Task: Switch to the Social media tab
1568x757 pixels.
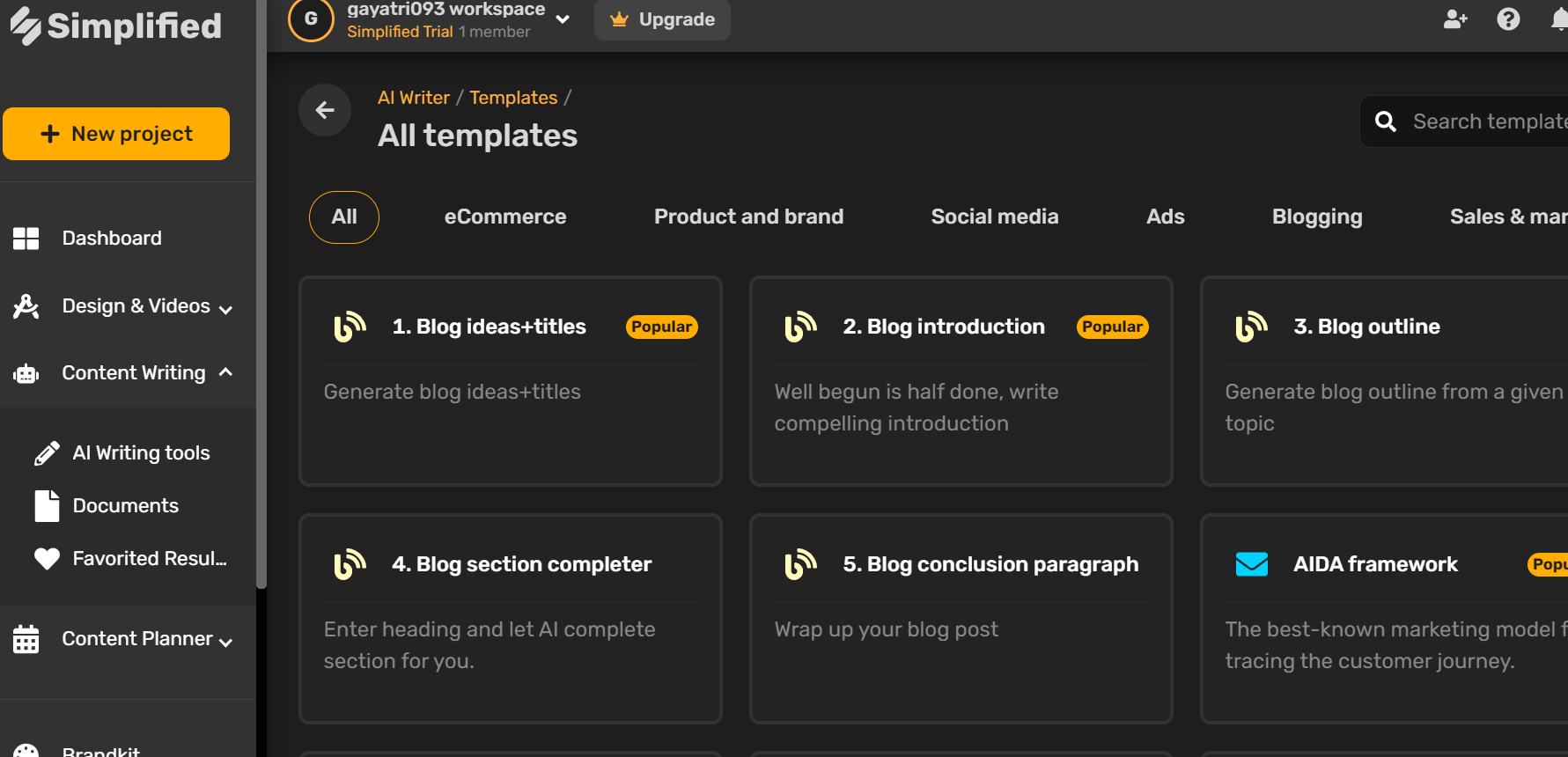Action: (x=994, y=217)
